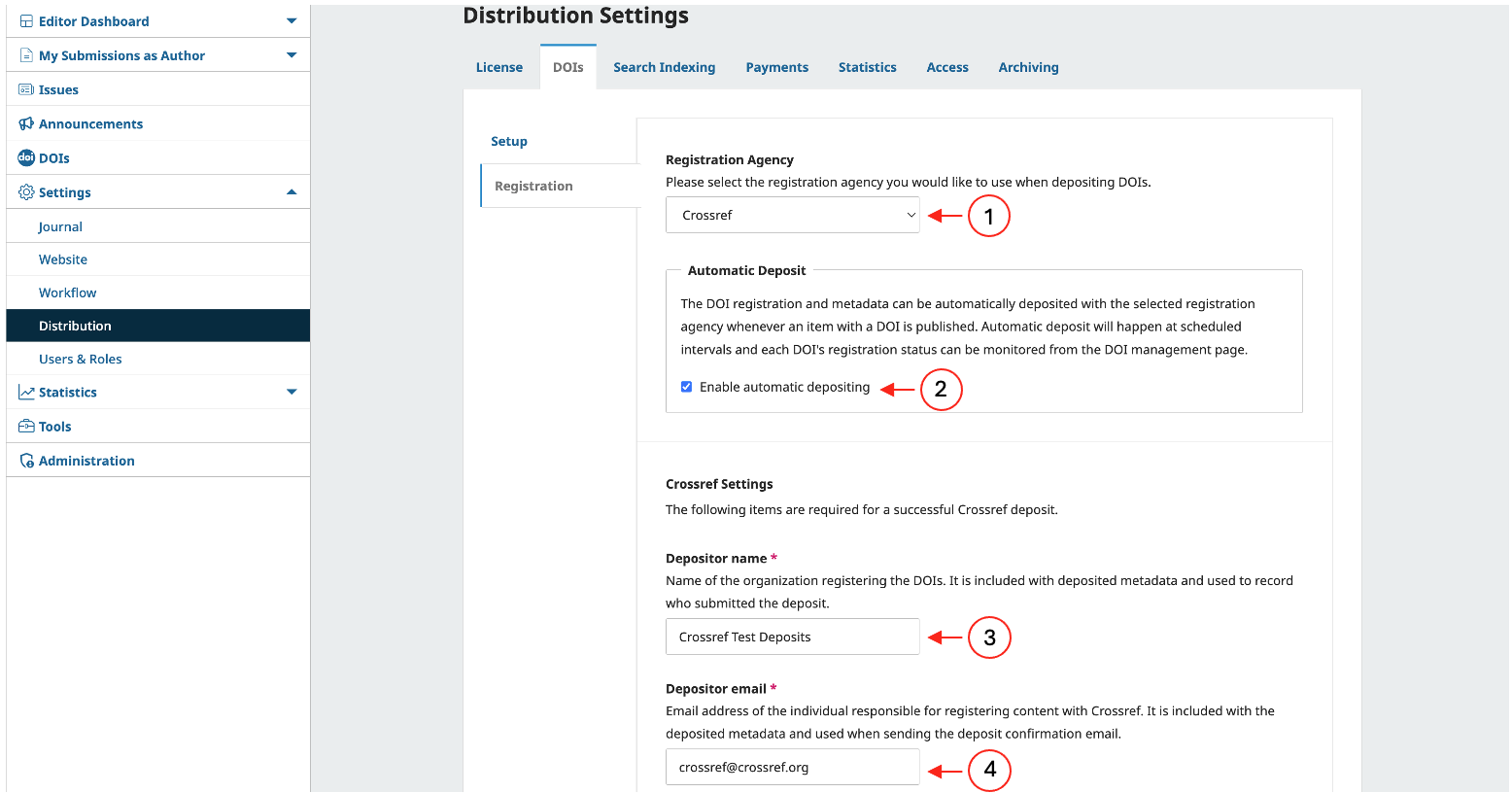The height and width of the screenshot is (793, 1512).
Task: Click the Editor Dashboard sidebar icon
Action: click(26, 21)
